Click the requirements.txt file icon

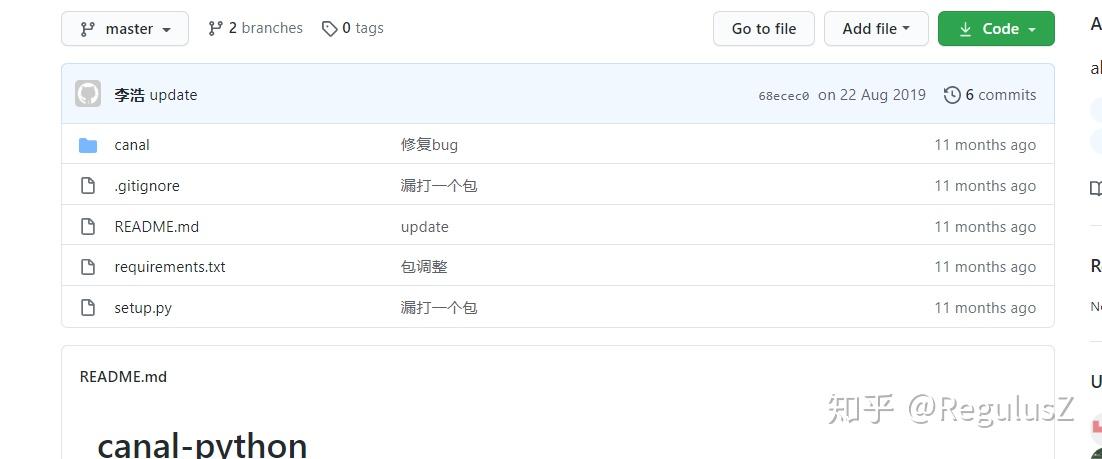click(x=88, y=267)
